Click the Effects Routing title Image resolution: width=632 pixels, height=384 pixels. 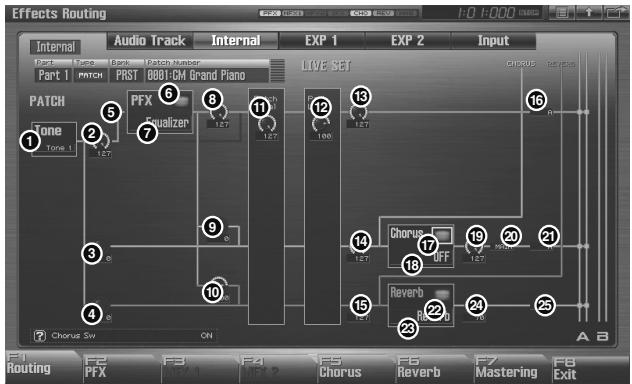[59, 14]
